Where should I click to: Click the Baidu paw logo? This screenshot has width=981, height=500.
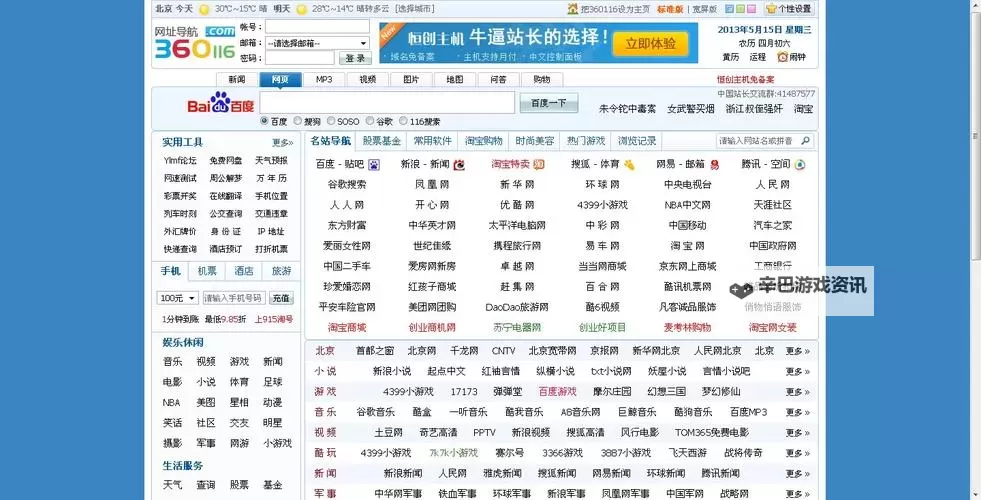coord(220,103)
